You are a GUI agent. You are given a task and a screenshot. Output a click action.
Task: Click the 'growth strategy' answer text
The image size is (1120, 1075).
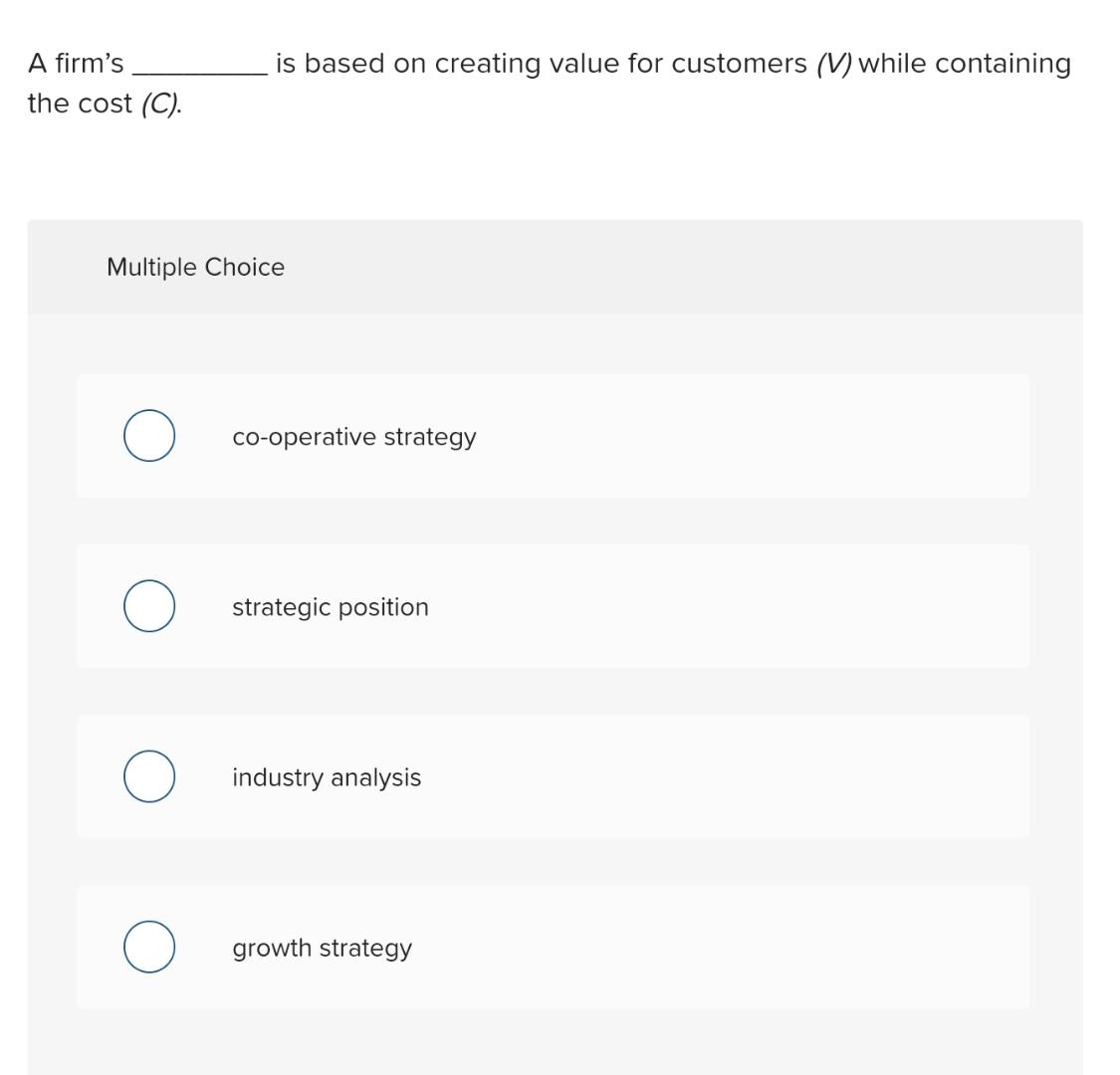point(322,948)
